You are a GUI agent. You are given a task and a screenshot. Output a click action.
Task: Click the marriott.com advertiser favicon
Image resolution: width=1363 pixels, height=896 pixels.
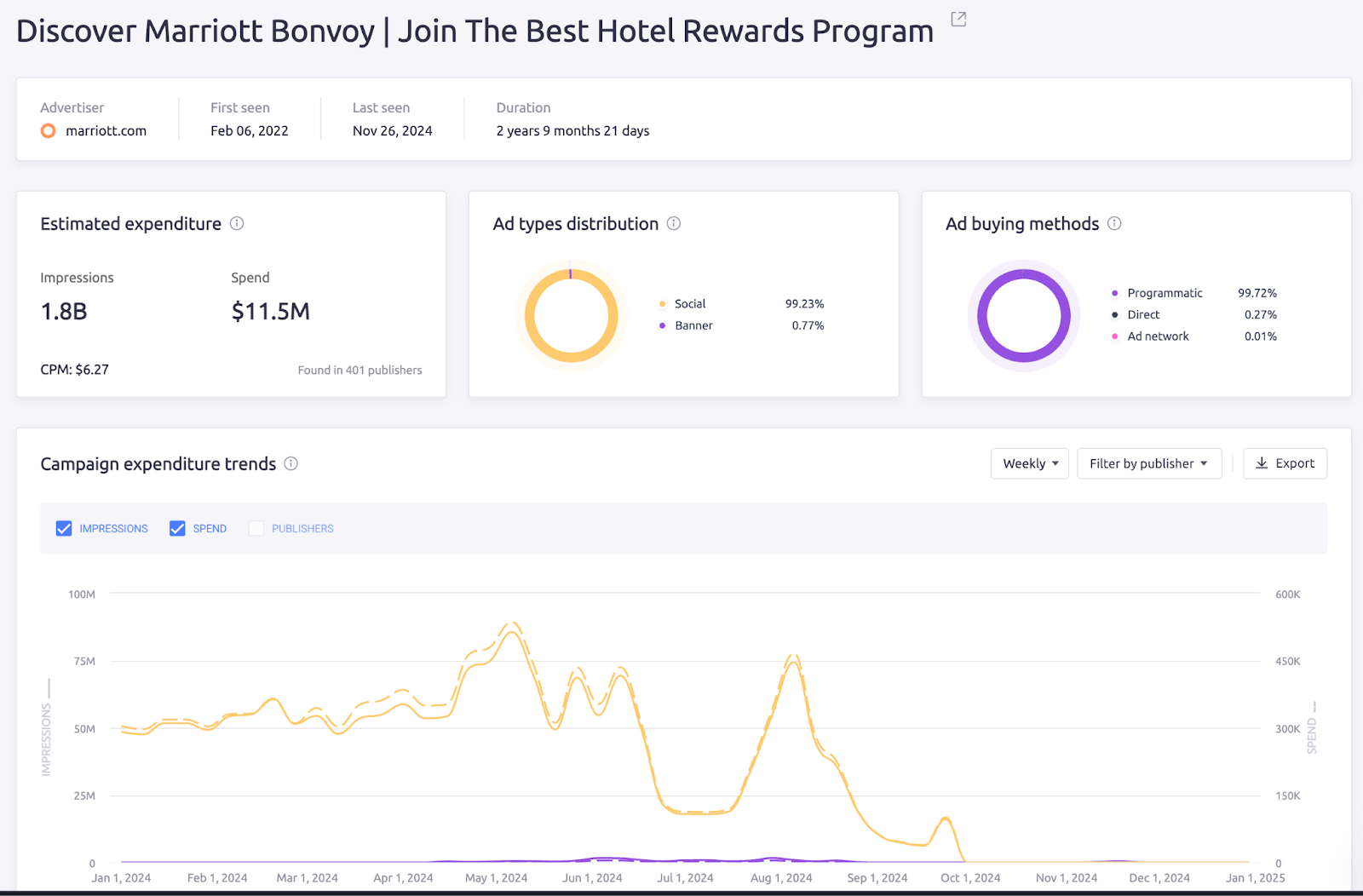(x=48, y=130)
